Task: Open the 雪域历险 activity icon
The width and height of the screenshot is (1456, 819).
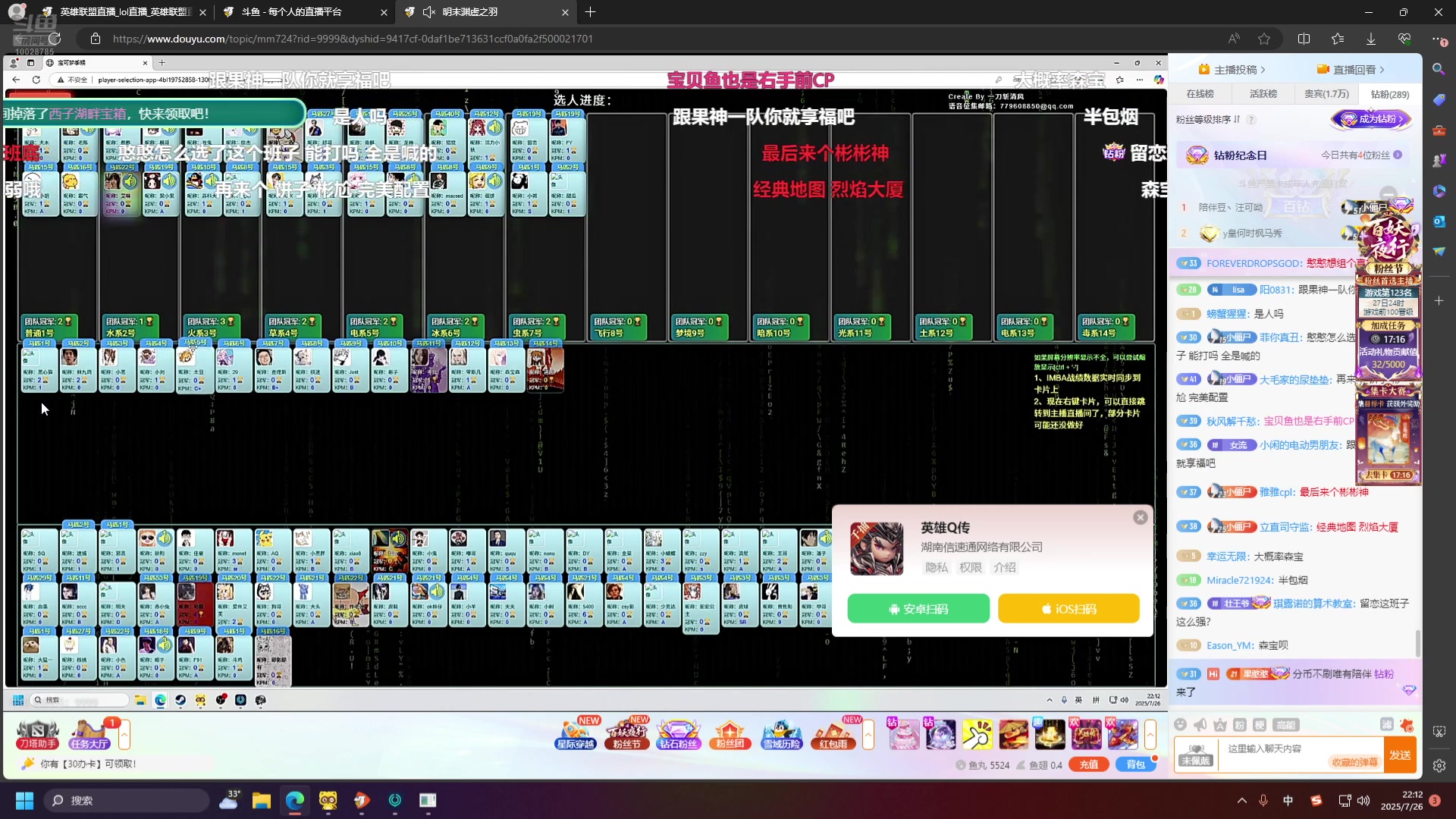Action: pyautogui.click(x=781, y=734)
